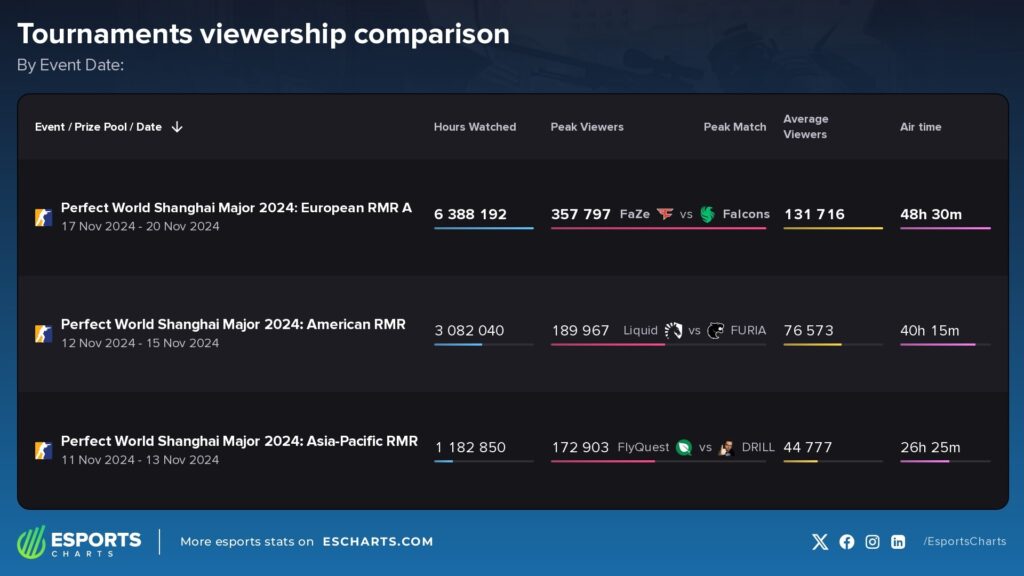Viewport: 1024px width, 576px height.
Task: Click the air time value 48h 30m
Action: 931,214
